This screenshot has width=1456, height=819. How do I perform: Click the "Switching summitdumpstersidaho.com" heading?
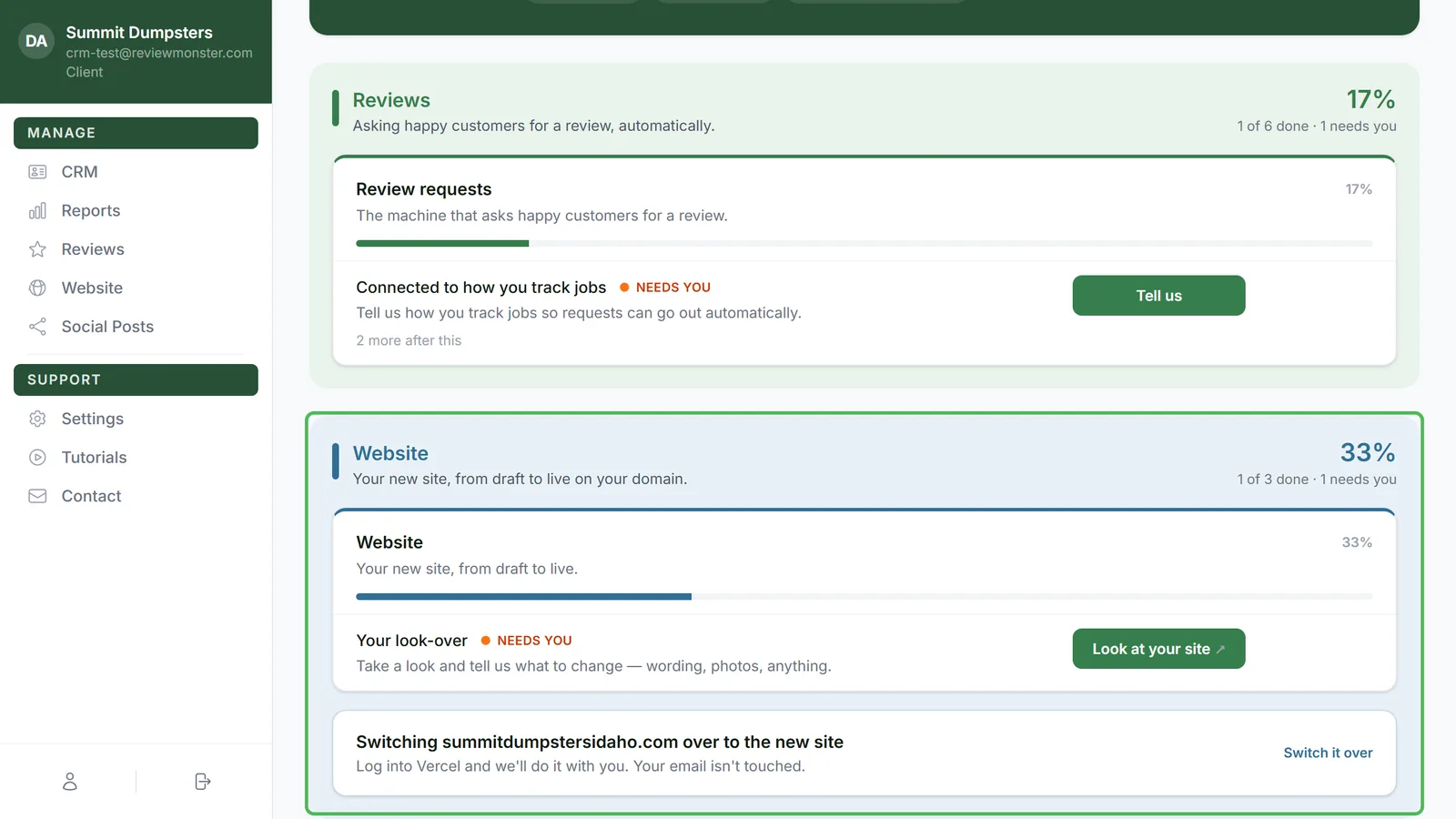[600, 742]
